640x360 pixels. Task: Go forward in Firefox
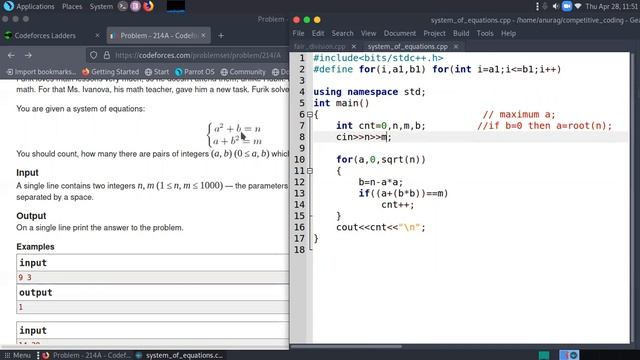tap(28, 55)
